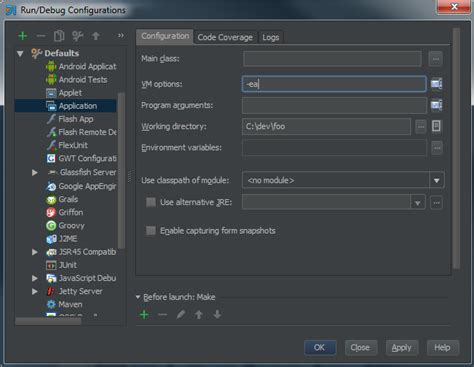Click the right-side settings panel scrollbar

click(456, 148)
